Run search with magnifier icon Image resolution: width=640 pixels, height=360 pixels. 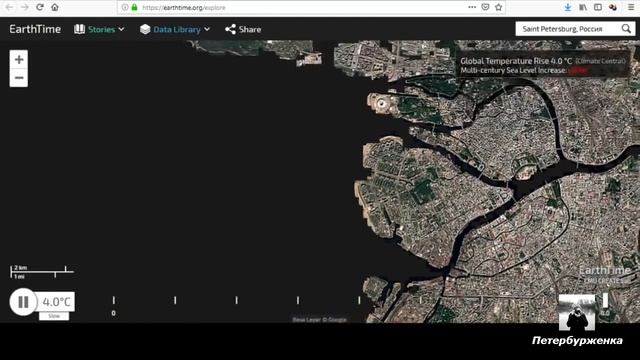point(626,29)
